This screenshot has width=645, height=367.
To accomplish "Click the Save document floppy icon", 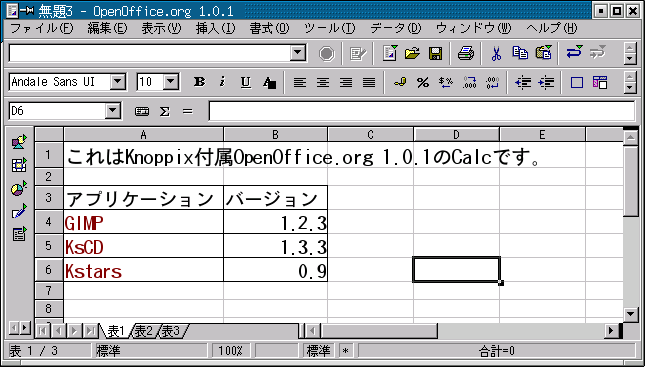I will [435, 53].
